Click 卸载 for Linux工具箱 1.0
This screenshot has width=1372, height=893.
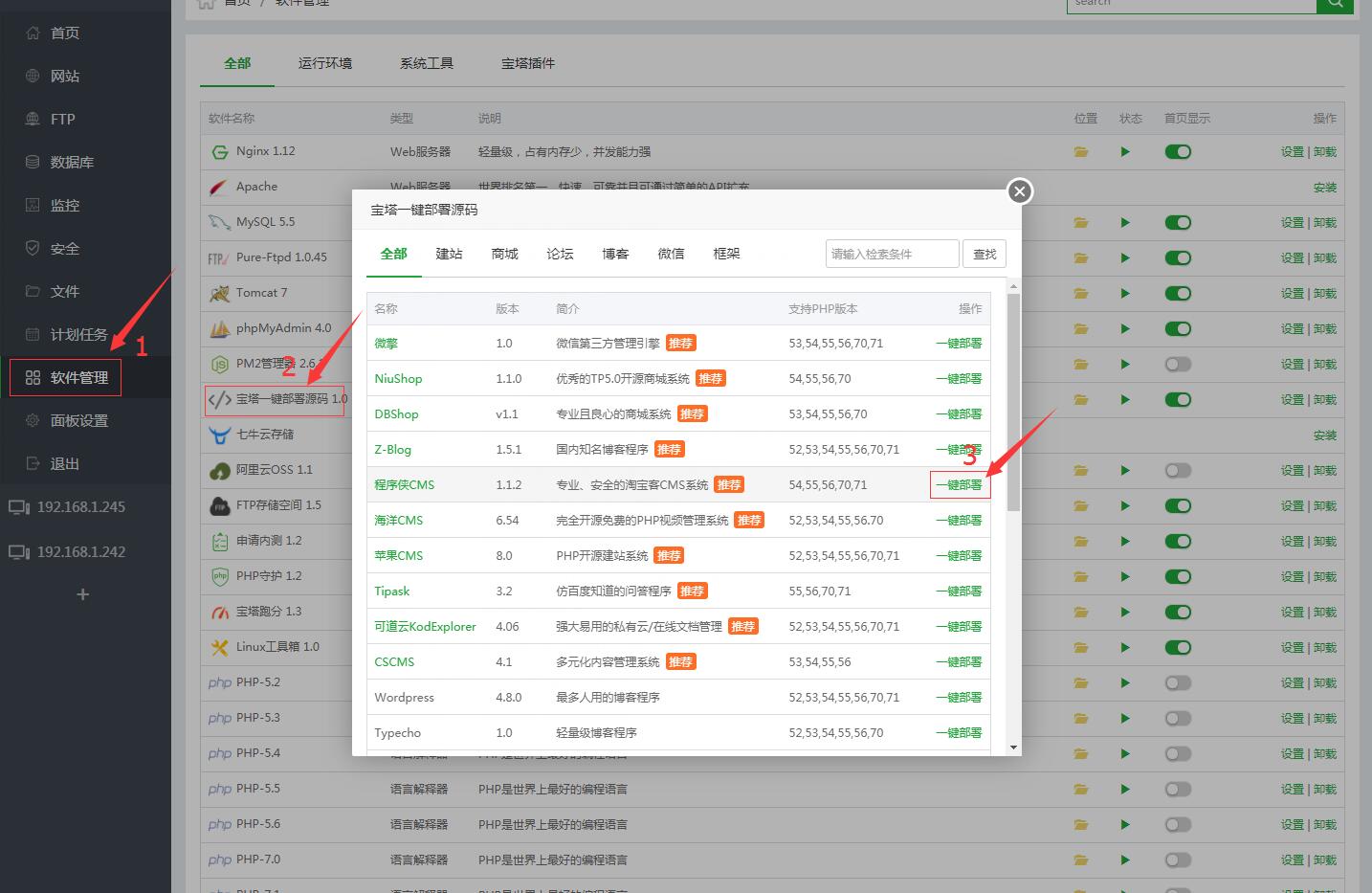1325,648
